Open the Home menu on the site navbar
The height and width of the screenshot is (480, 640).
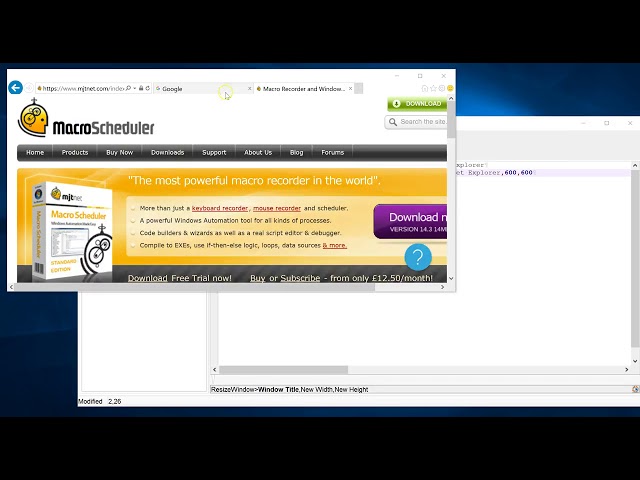(x=35, y=152)
